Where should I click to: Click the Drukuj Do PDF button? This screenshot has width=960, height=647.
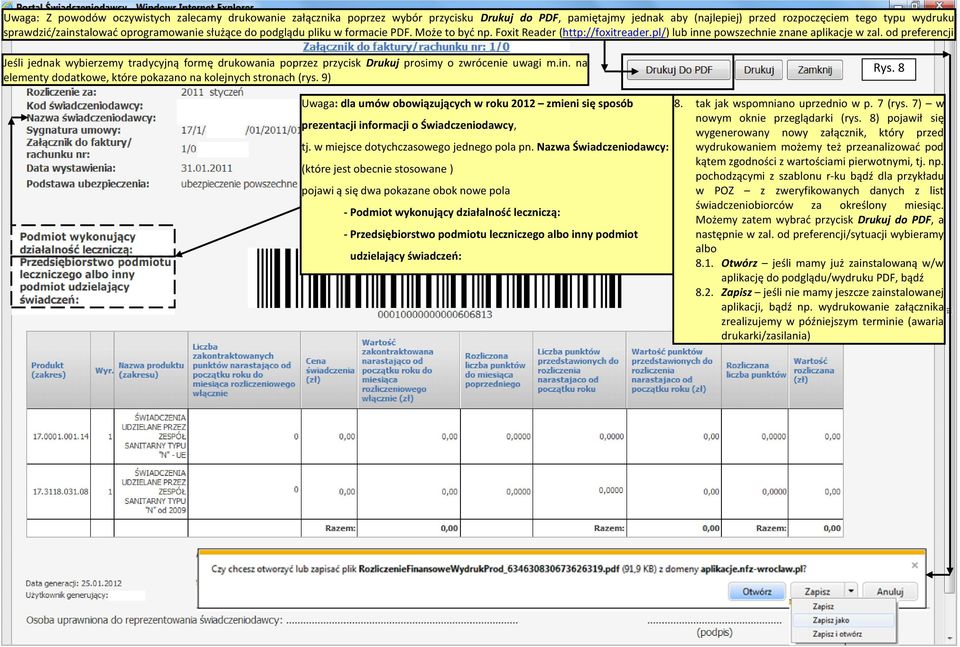click(x=678, y=70)
